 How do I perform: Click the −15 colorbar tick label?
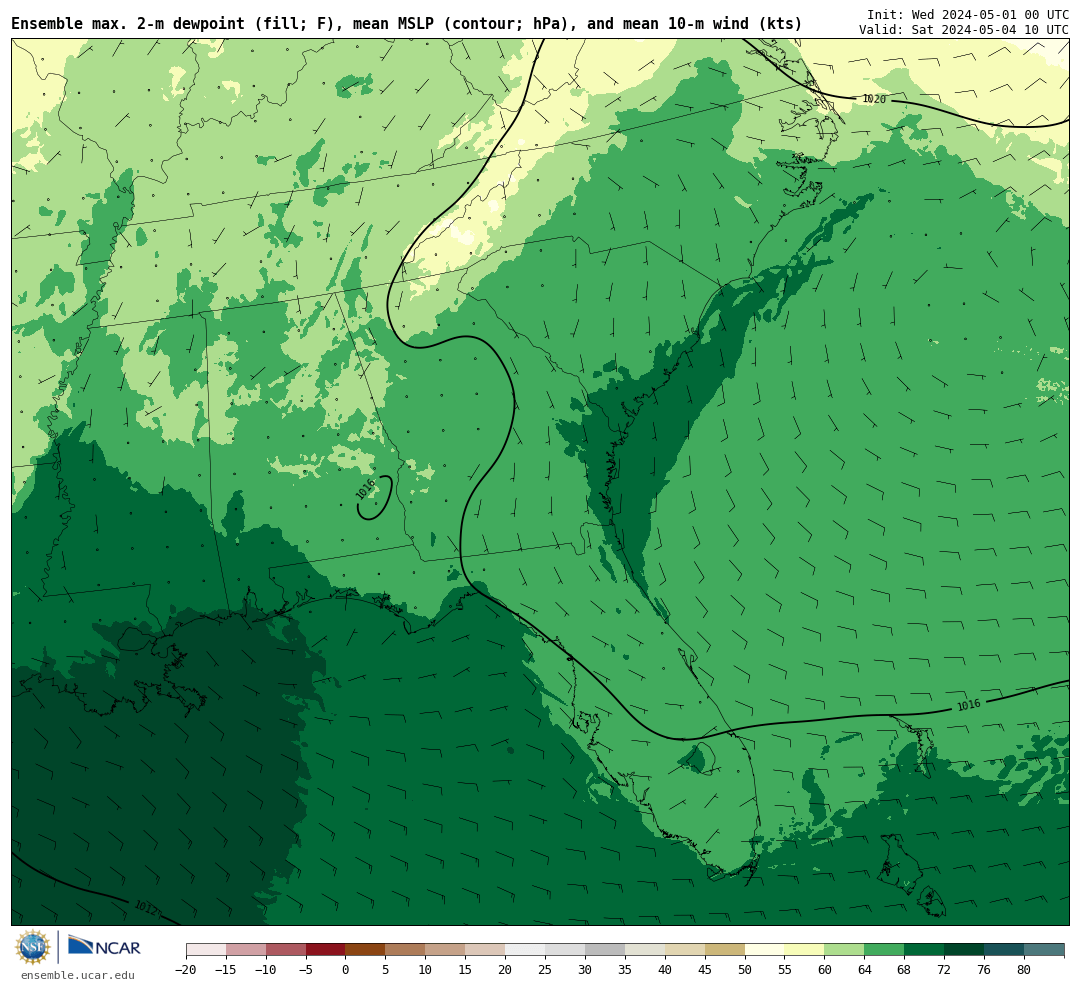tap(226, 970)
